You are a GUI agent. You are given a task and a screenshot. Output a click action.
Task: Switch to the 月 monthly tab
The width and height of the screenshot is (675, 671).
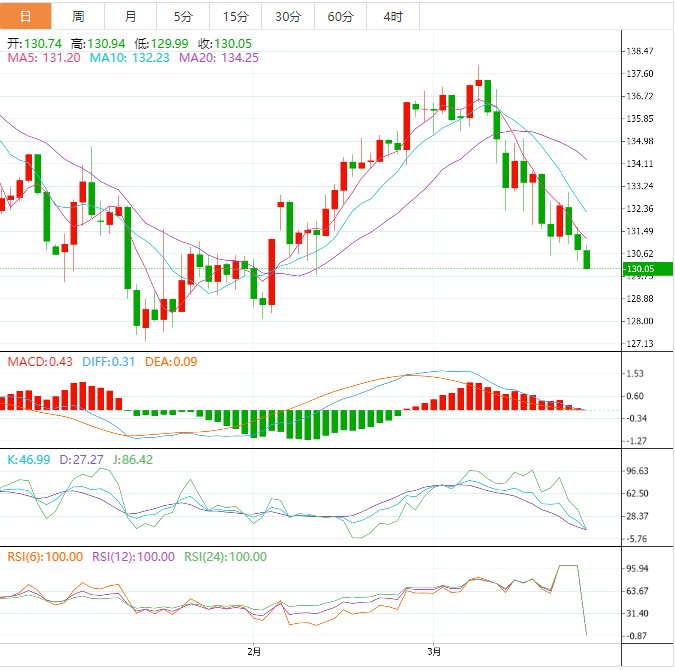(130, 16)
